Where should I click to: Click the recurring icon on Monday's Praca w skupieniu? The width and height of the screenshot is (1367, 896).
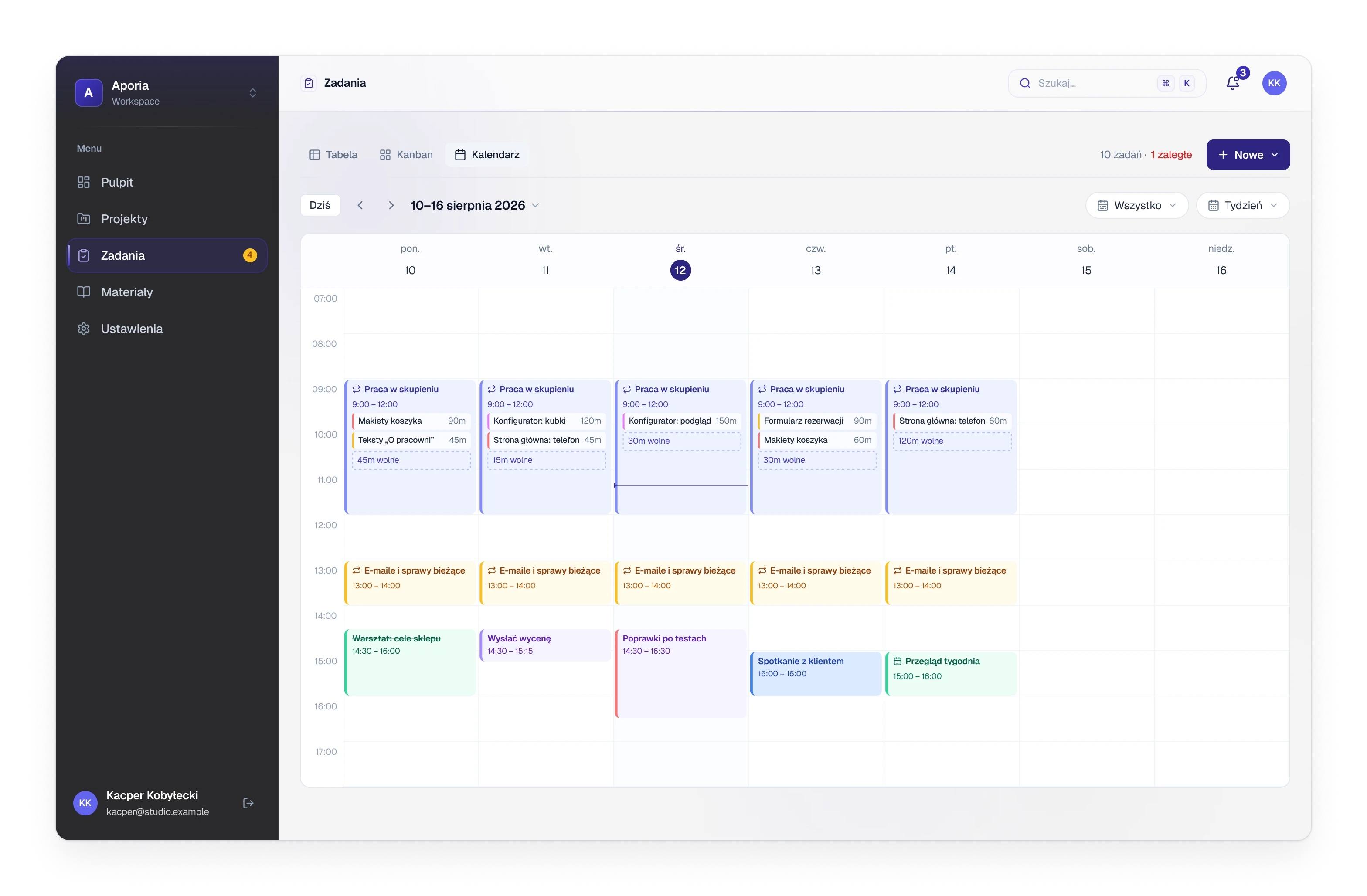[357, 389]
